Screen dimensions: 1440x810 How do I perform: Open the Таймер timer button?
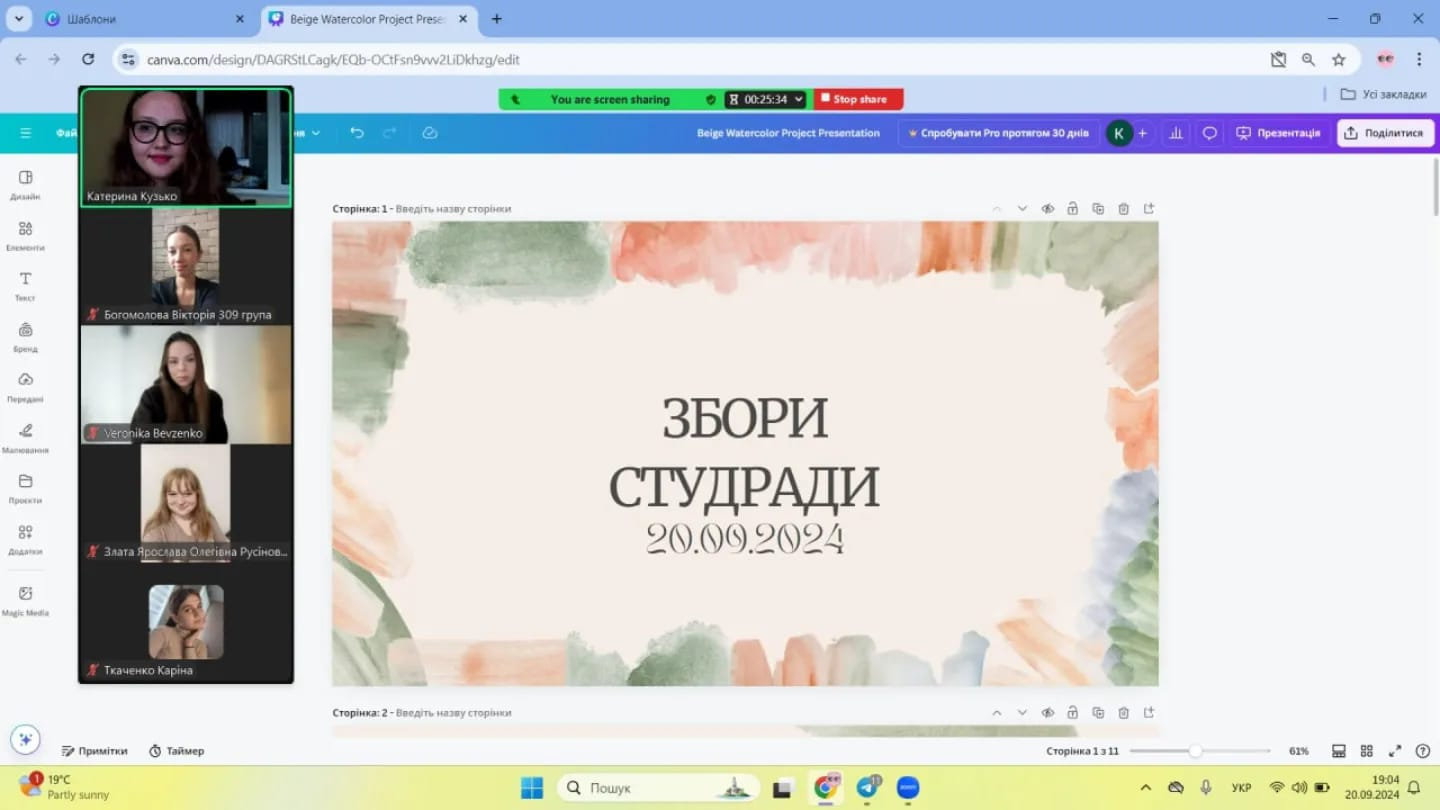coord(177,751)
